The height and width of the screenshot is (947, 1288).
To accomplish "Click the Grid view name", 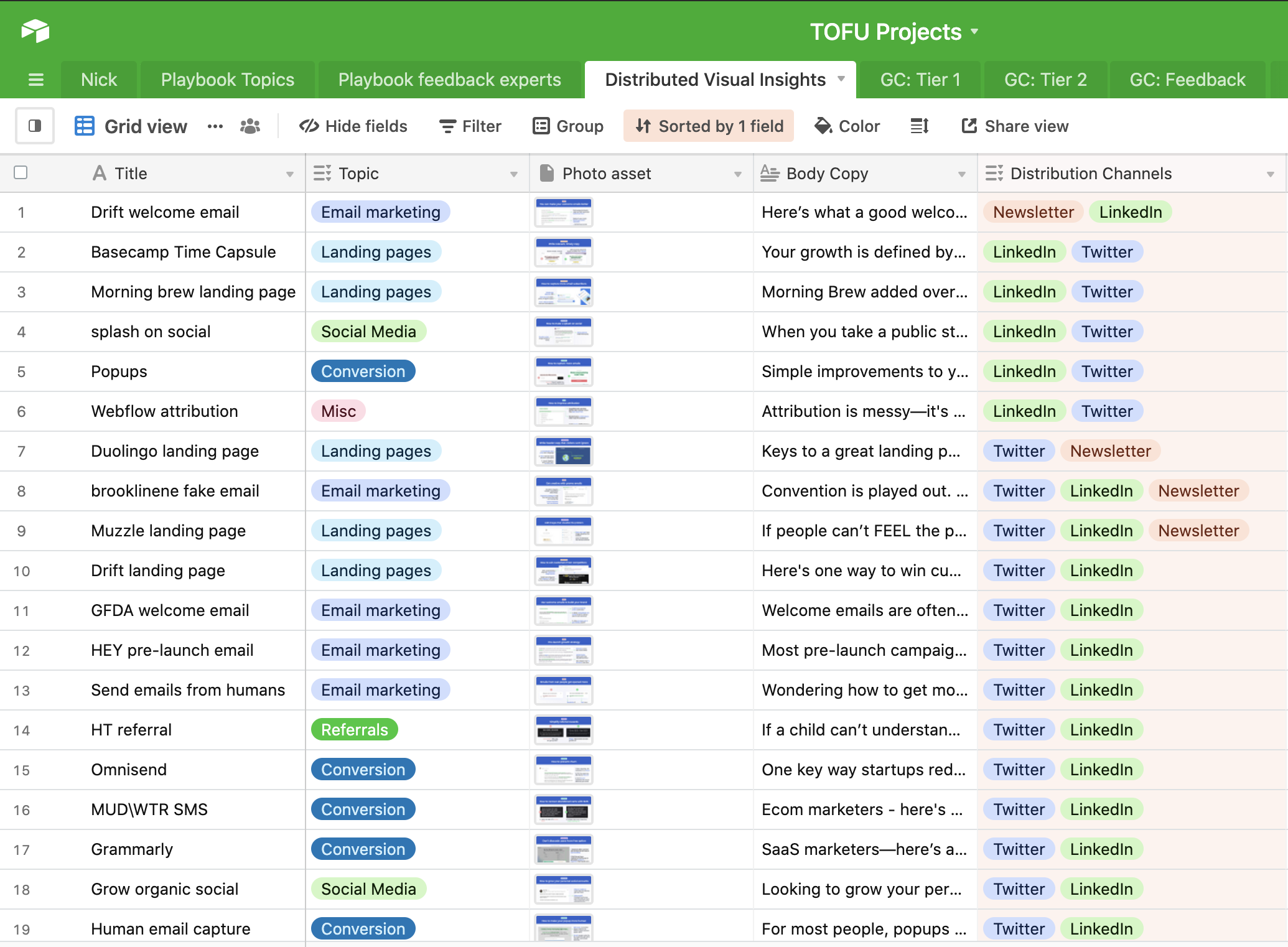I will tap(146, 126).
